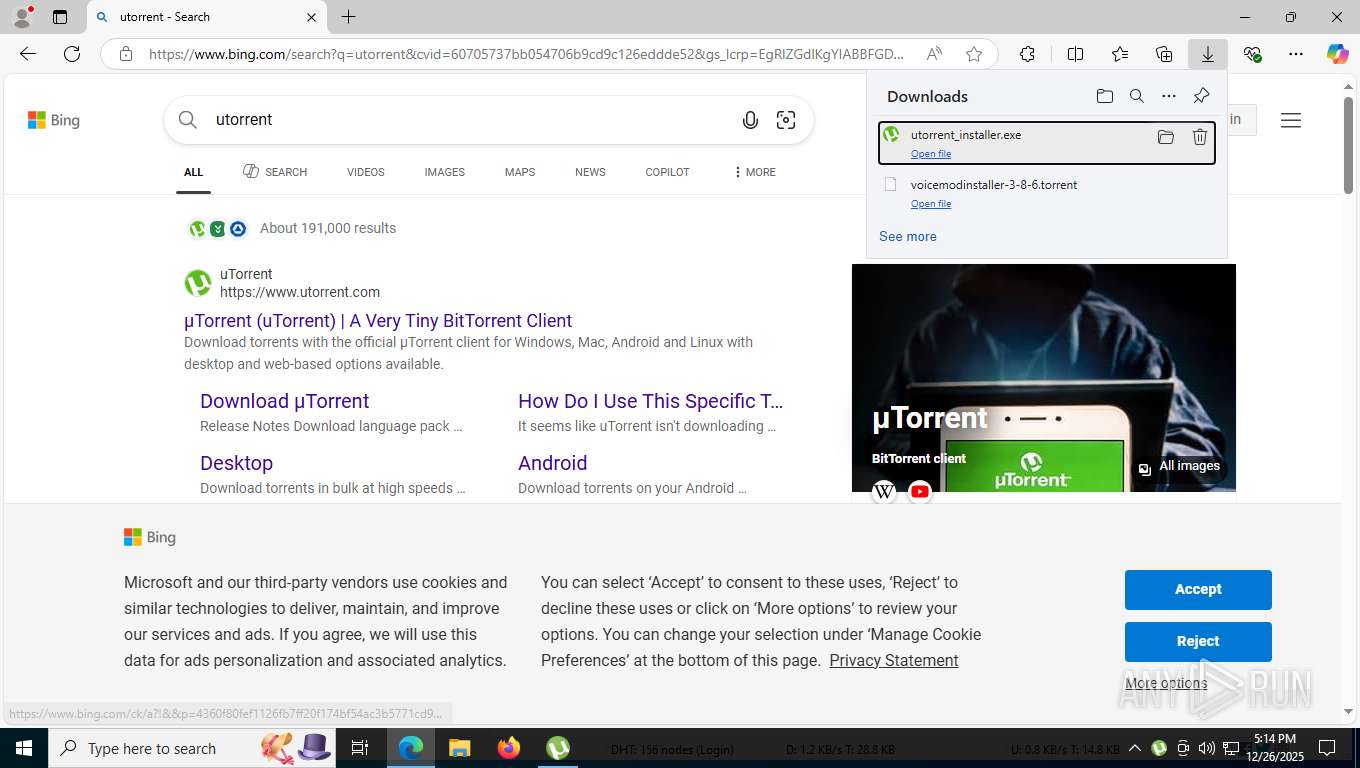Accept cookies
The height and width of the screenshot is (768, 1360).
pyautogui.click(x=1198, y=589)
